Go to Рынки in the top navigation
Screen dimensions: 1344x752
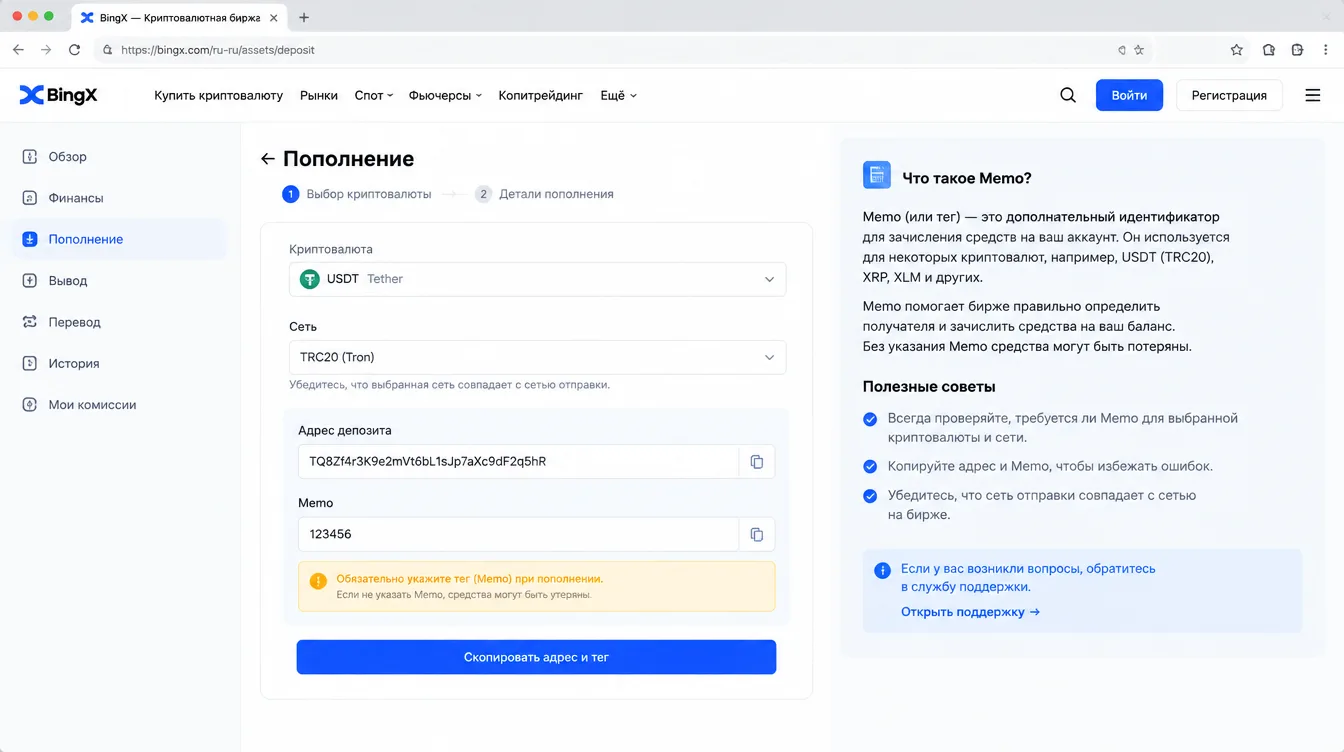click(319, 95)
